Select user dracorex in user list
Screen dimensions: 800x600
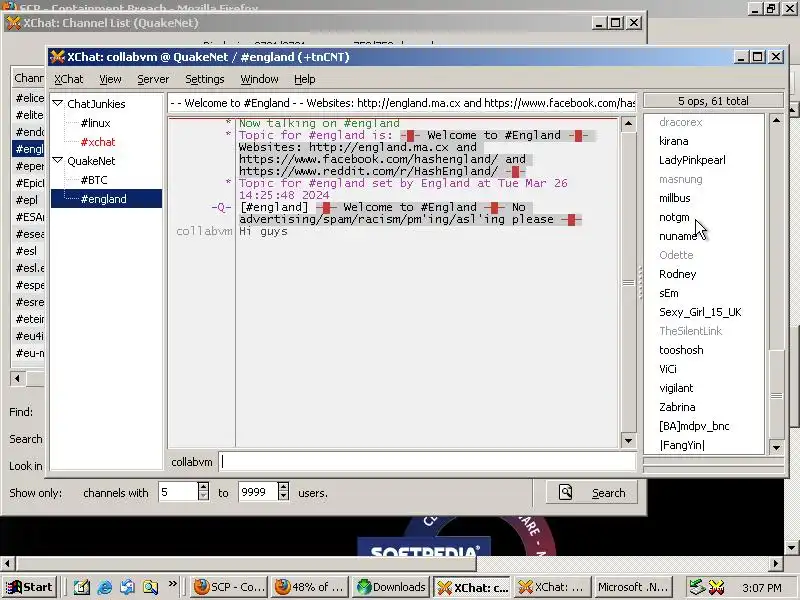tap(681, 122)
